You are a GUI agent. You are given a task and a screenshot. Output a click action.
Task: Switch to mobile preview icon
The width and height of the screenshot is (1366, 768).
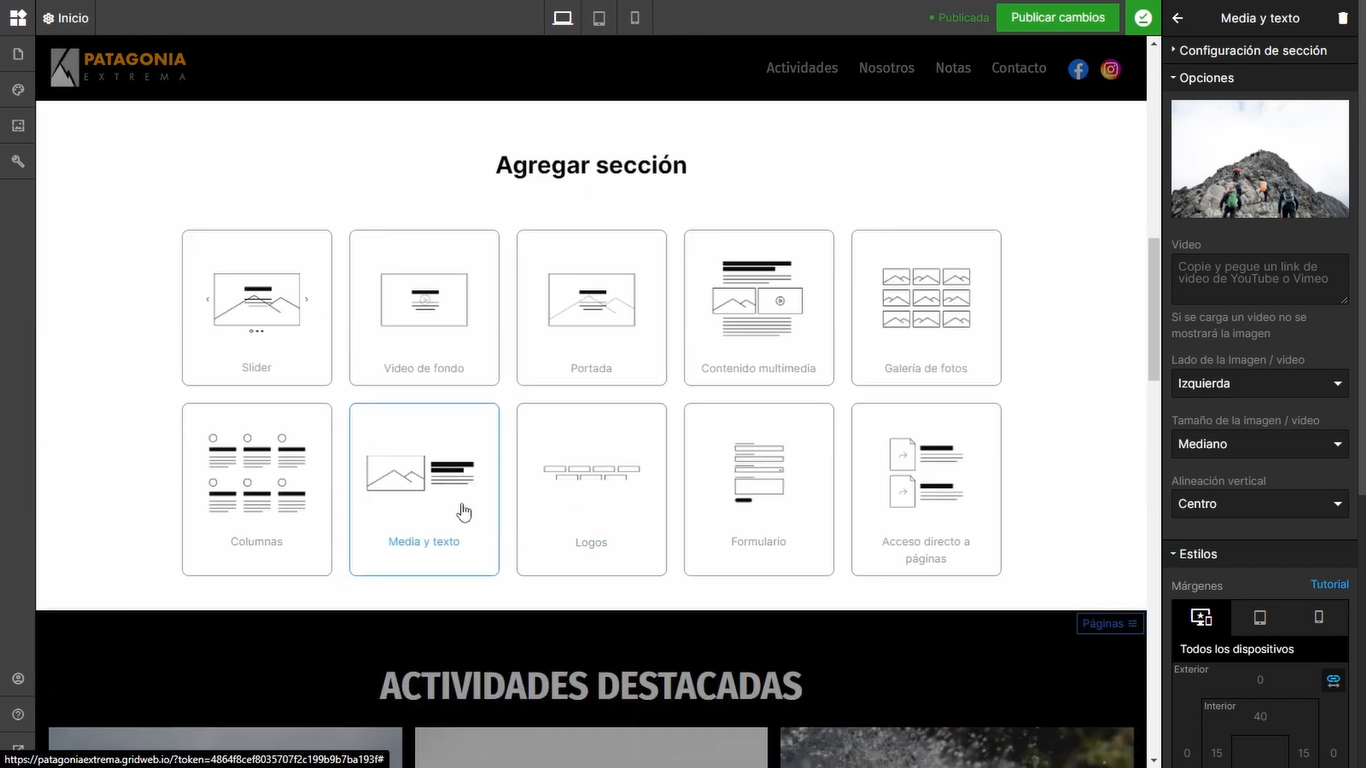click(x=635, y=18)
